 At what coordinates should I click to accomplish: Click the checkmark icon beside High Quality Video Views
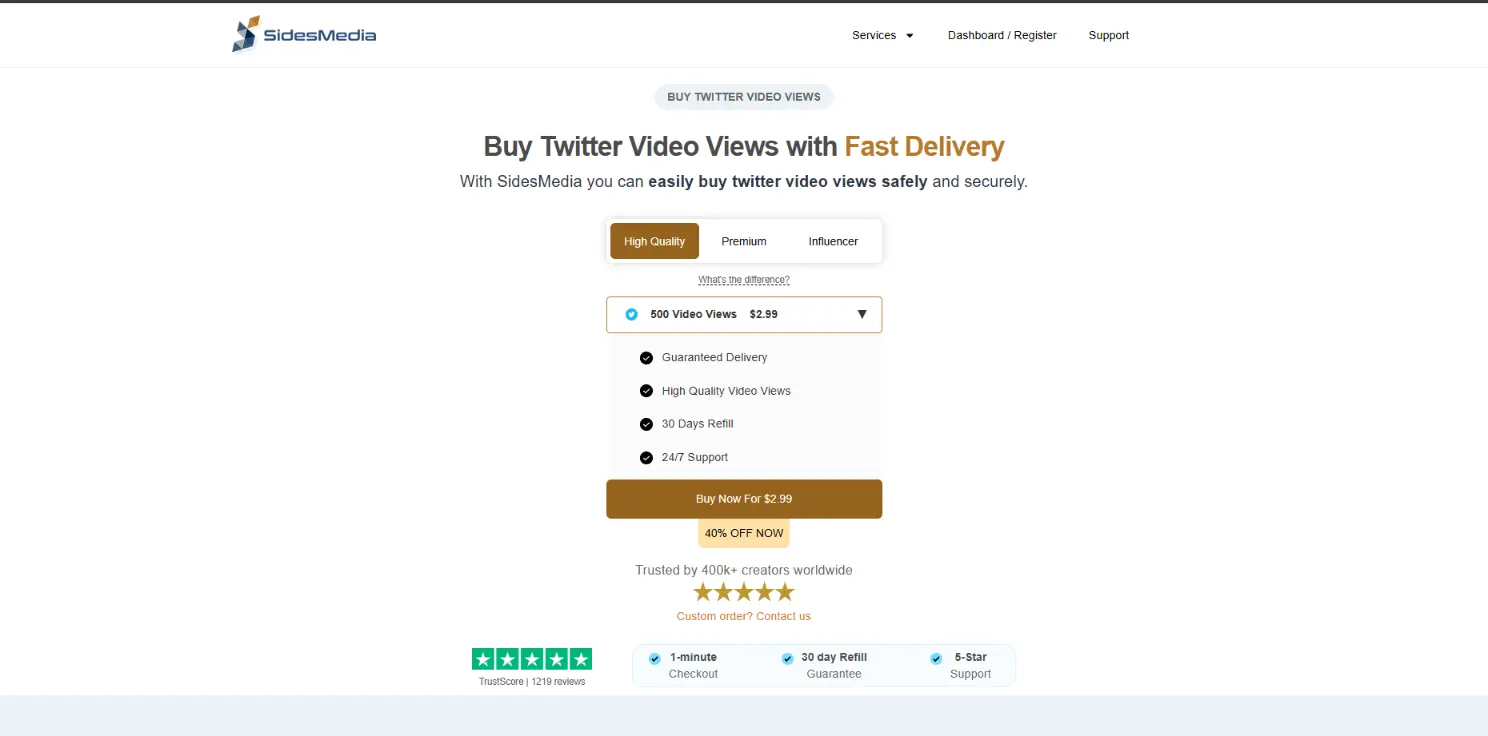coord(646,390)
